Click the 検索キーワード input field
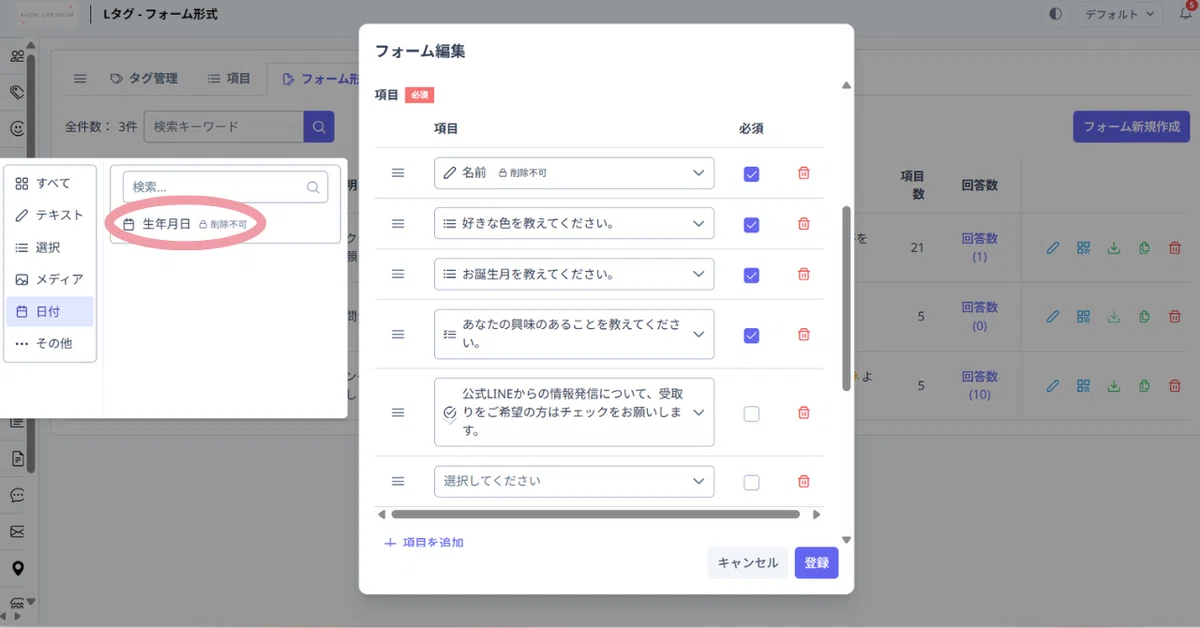The image size is (1200, 628). (x=224, y=127)
